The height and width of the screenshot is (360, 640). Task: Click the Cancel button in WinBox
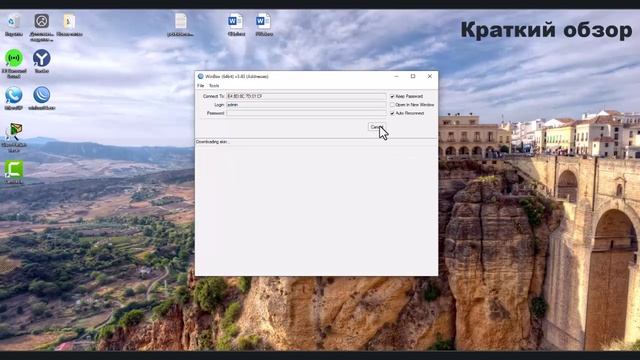pyautogui.click(x=376, y=127)
